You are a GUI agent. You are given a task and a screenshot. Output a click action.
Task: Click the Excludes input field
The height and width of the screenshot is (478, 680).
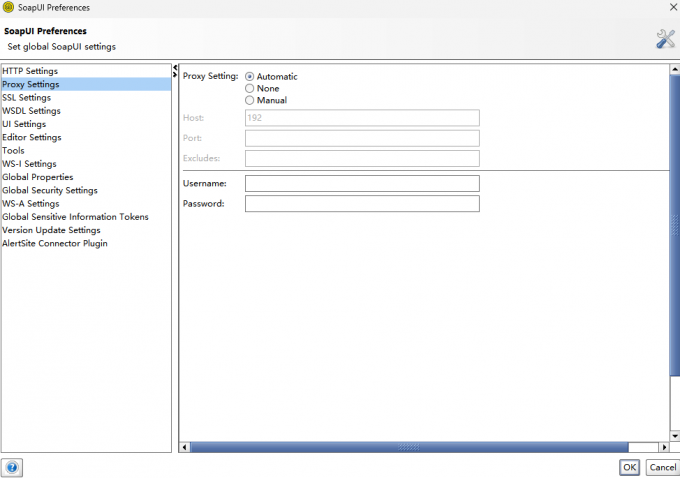point(362,158)
